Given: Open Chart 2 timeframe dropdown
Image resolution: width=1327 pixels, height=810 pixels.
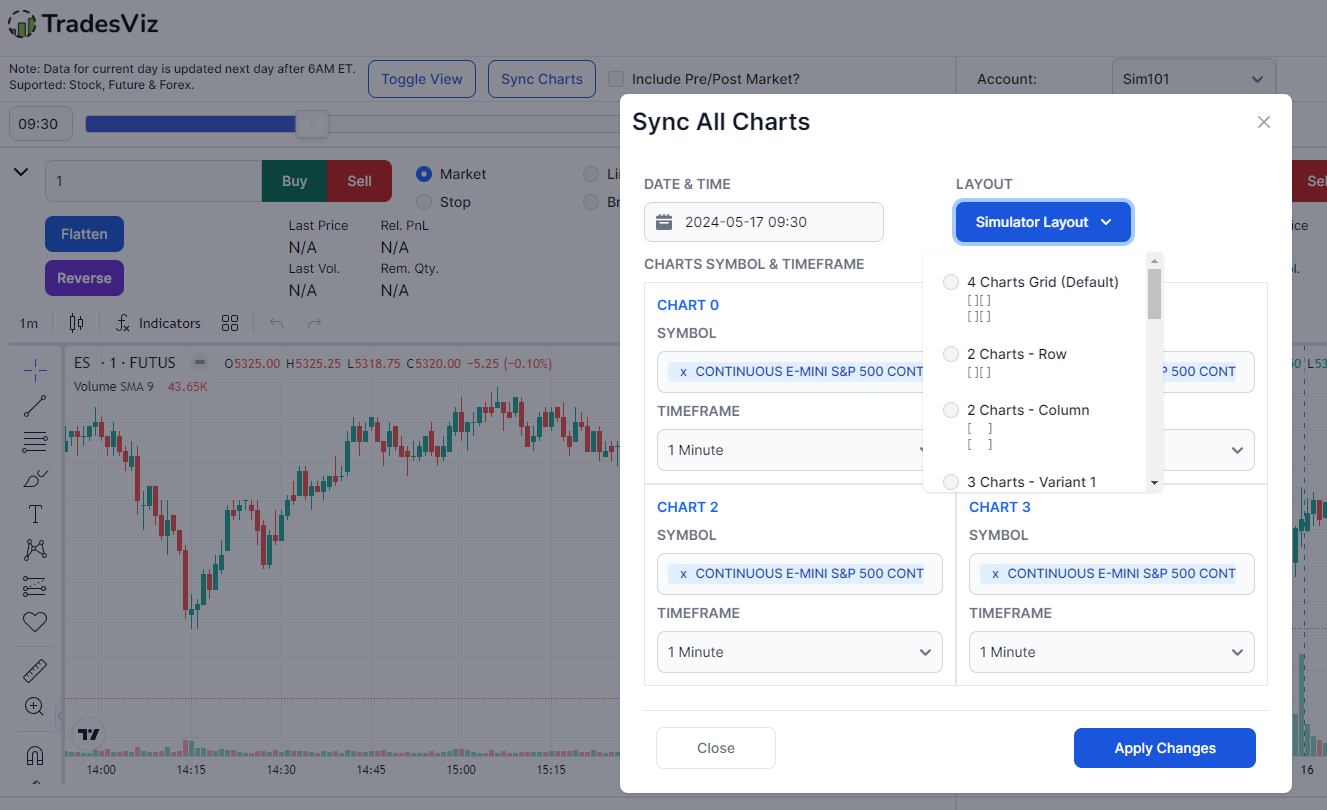Looking at the screenshot, I should pyautogui.click(x=799, y=652).
